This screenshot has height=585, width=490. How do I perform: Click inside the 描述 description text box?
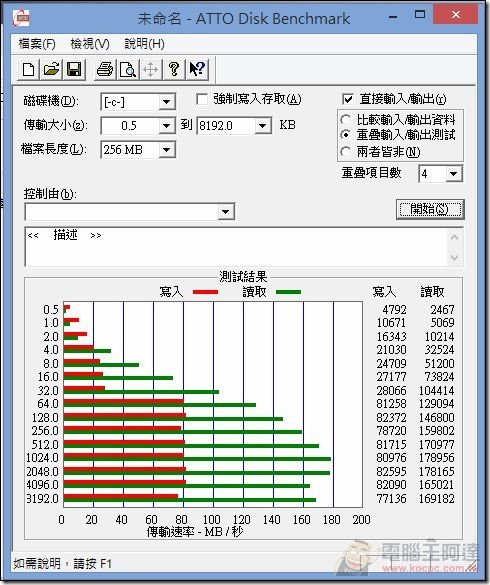click(x=236, y=247)
